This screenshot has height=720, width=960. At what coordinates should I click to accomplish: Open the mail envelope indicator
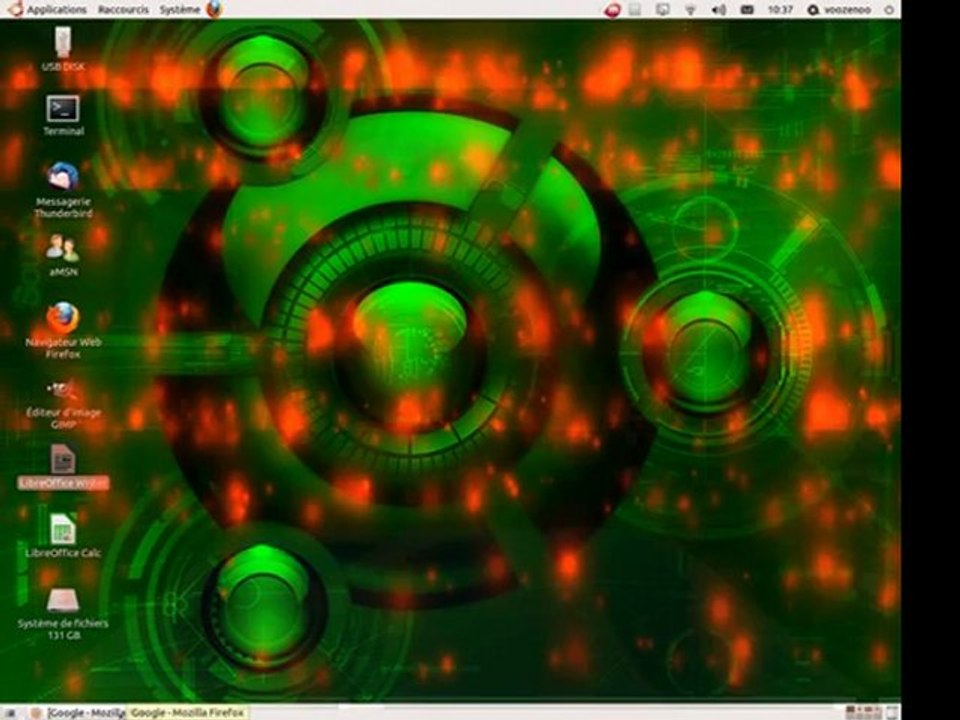747,10
